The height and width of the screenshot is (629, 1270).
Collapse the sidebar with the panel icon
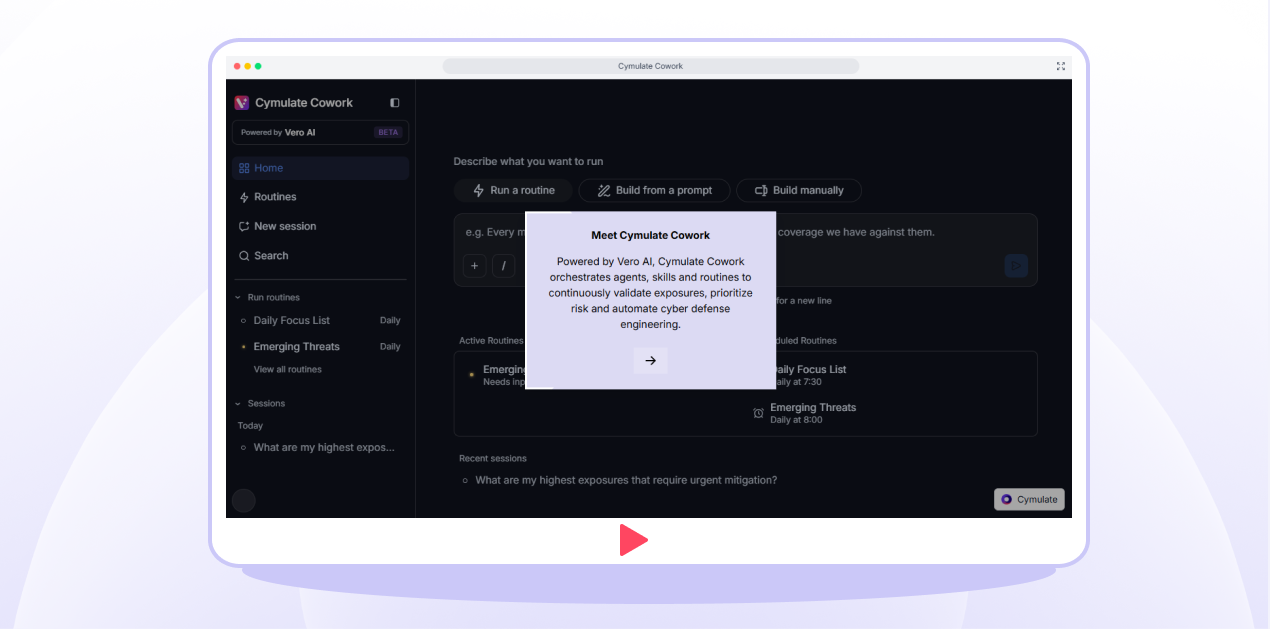point(395,103)
